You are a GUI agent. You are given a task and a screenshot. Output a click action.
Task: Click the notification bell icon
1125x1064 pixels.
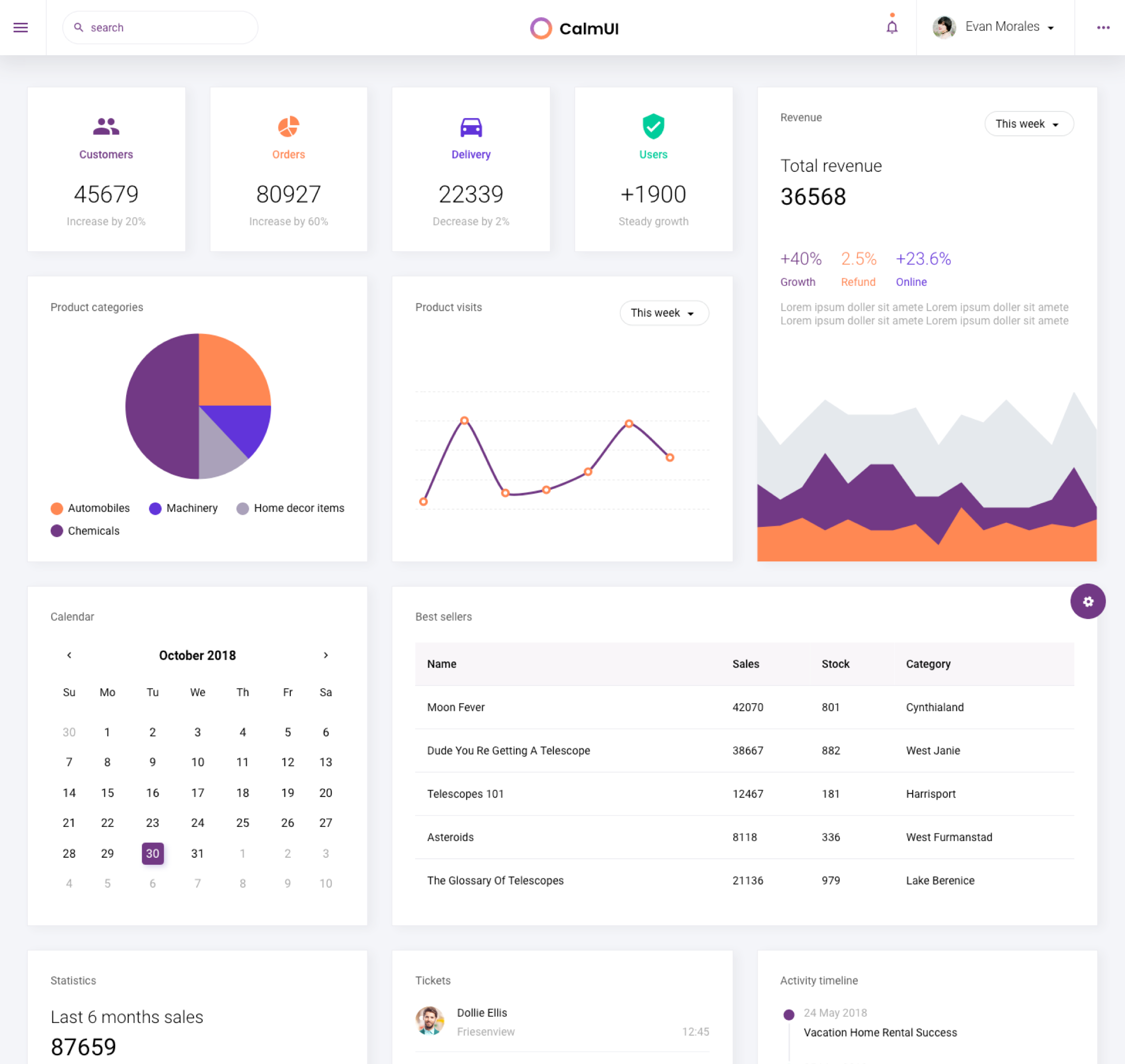click(892, 27)
